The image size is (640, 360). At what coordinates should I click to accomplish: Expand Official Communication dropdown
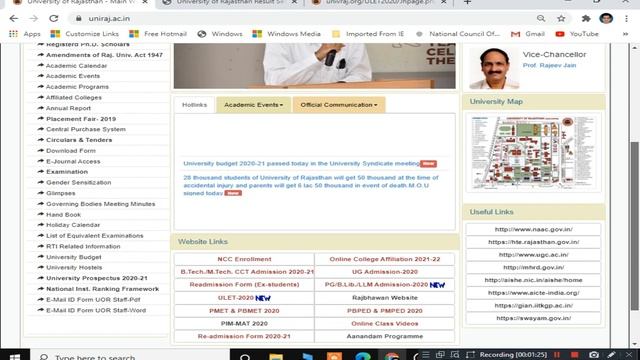339,105
